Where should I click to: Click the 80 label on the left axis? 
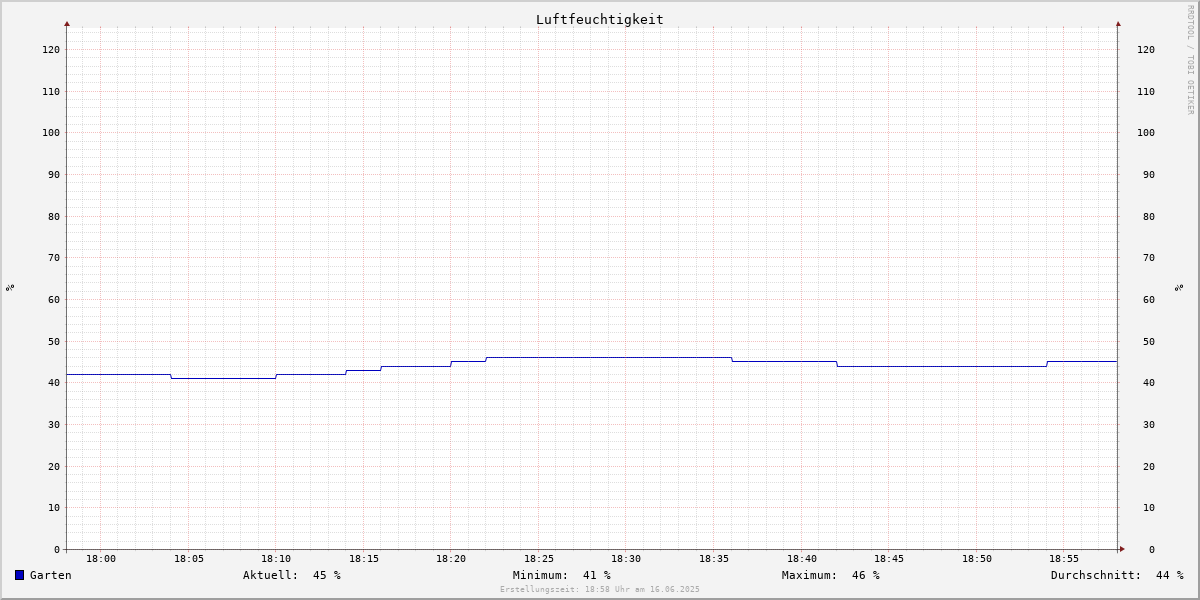pyautogui.click(x=54, y=216)
